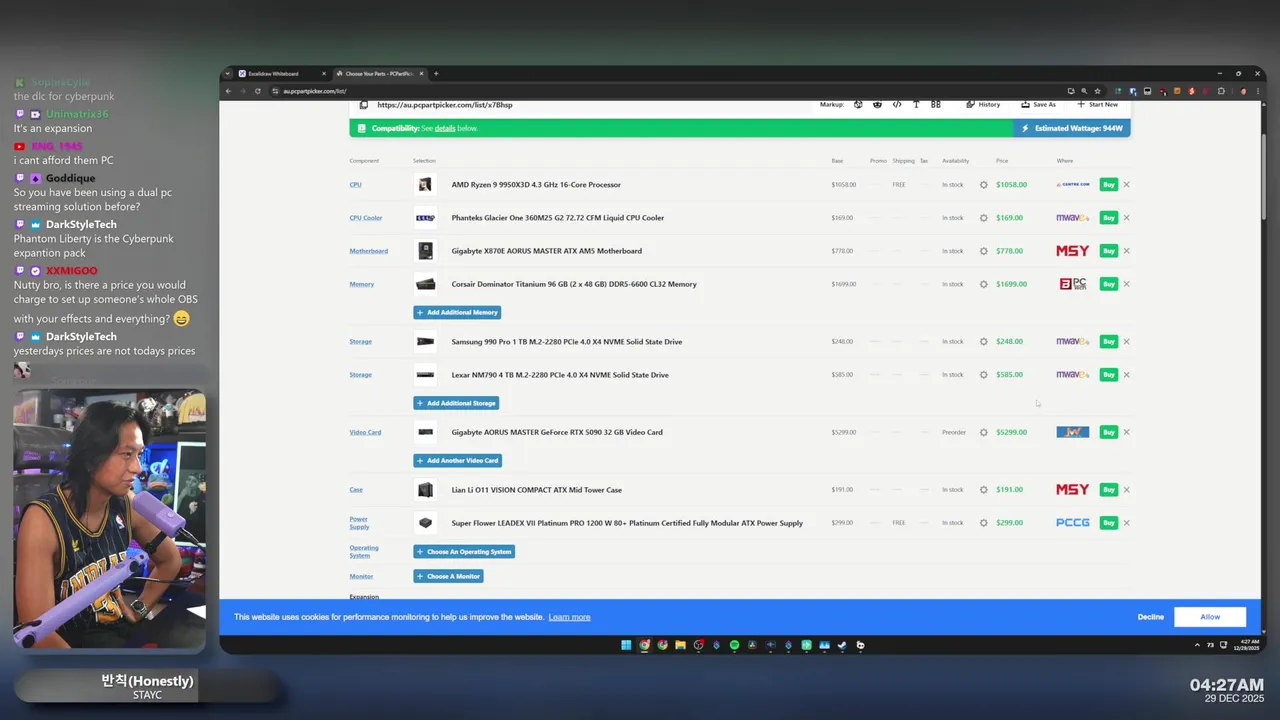Click the $1699.00 Corsair memory price

(1011, 284)
